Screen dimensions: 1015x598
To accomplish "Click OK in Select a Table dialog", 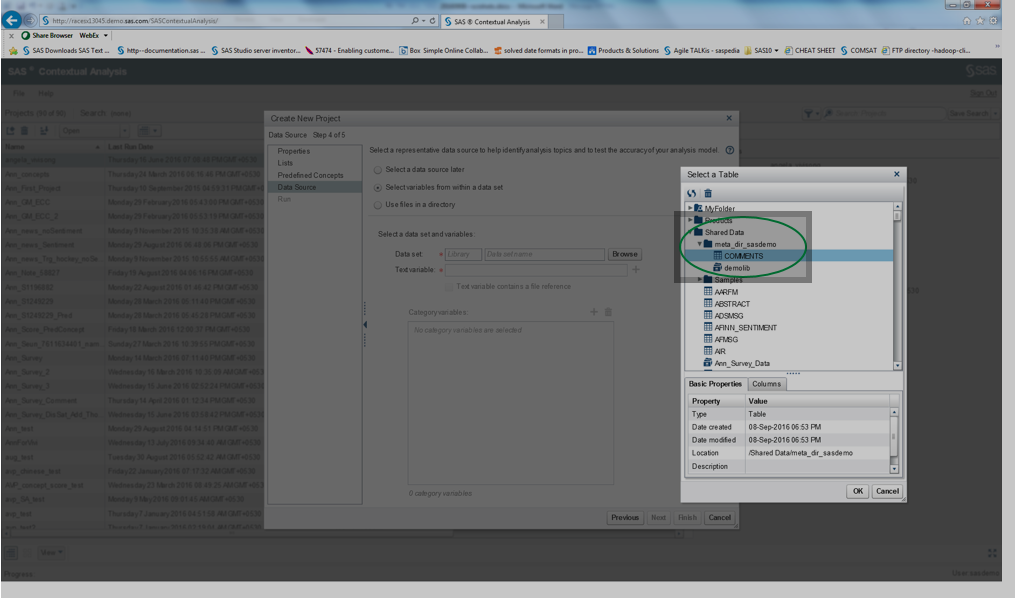I will pyautogui.click(x=858, y=491).
